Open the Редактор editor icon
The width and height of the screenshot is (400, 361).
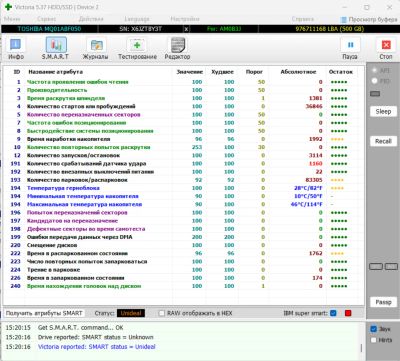coord(177,49)
